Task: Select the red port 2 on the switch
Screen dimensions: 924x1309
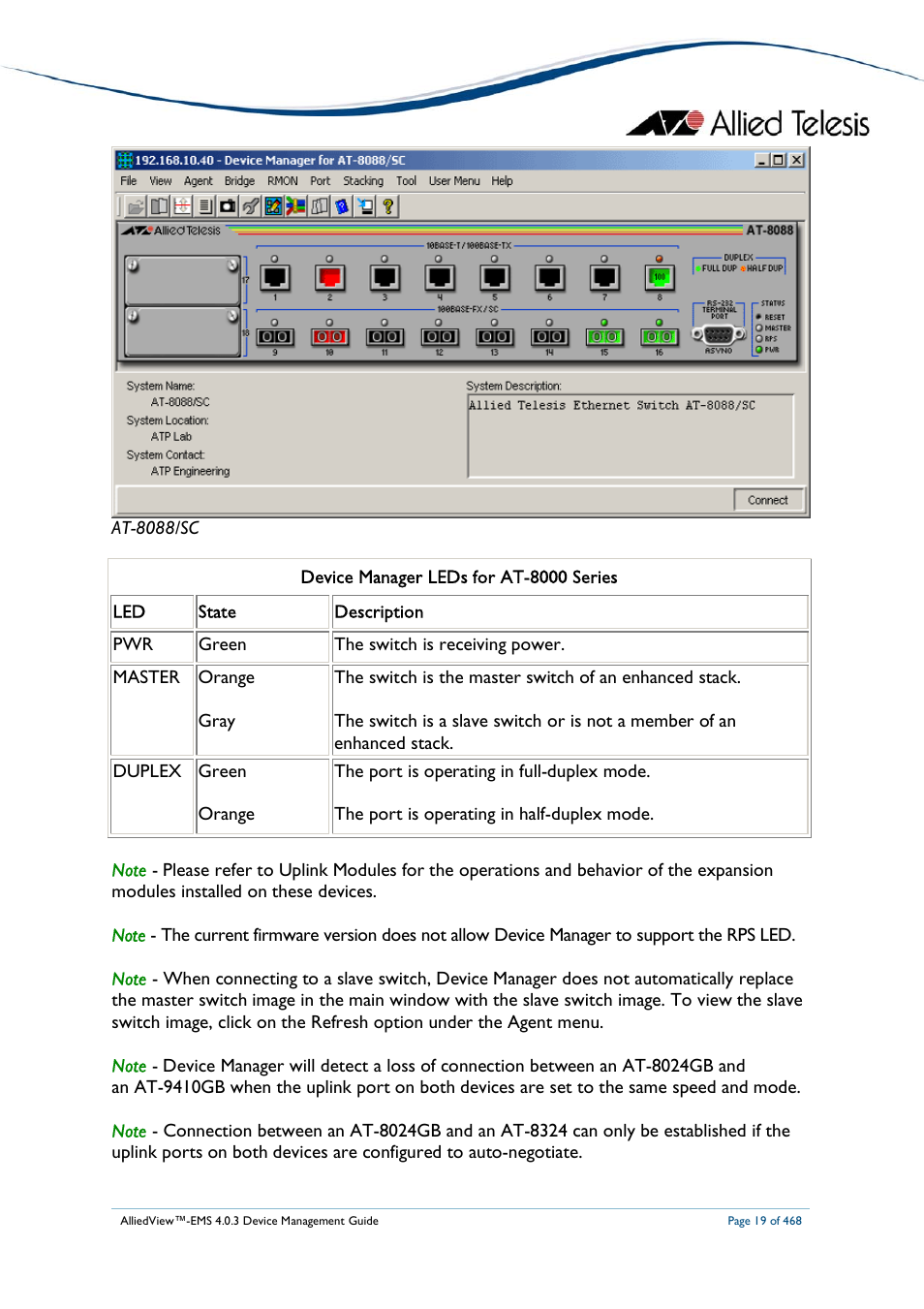Action: 330,278
